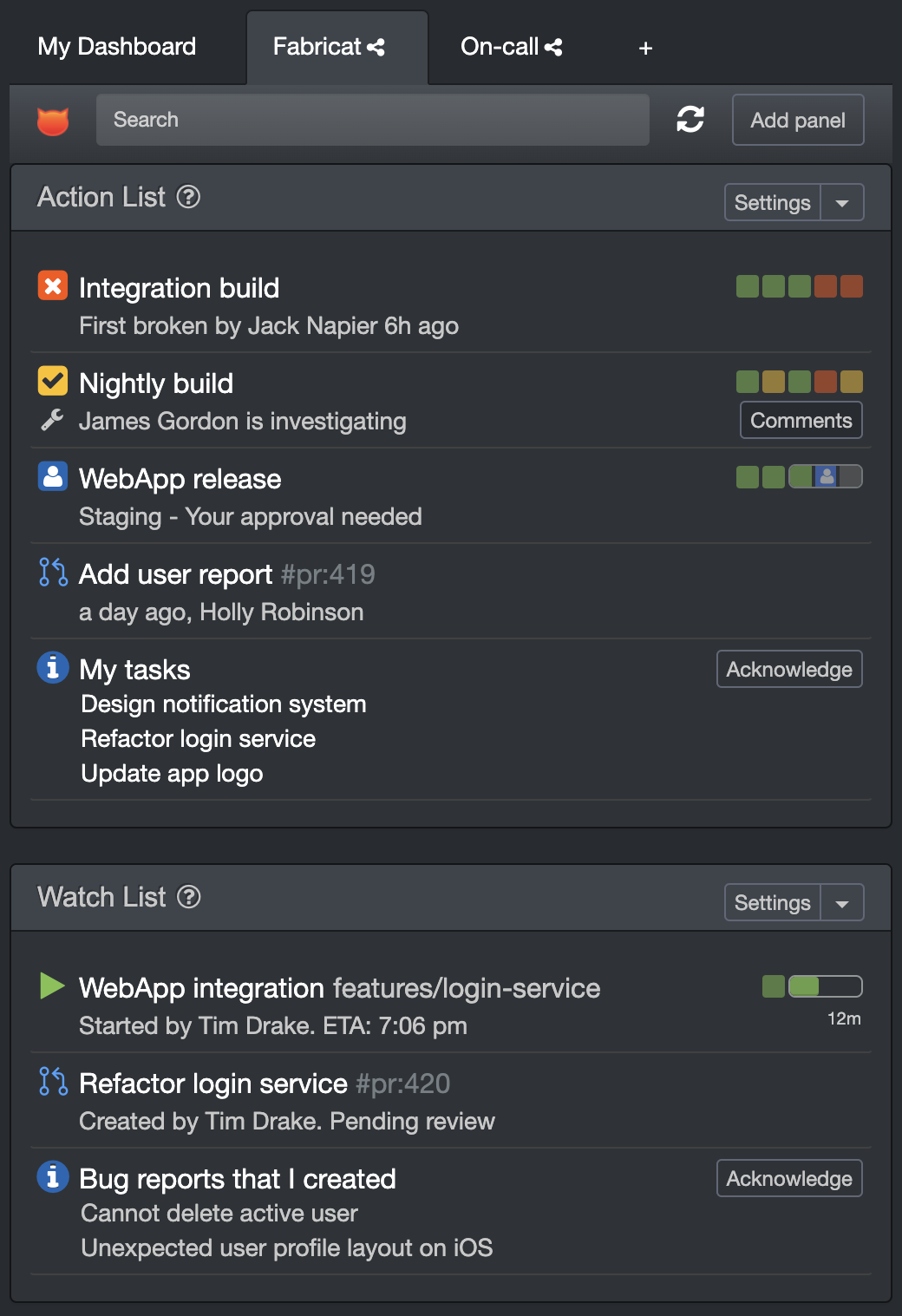Click the share icon on the Fabricat tab
The image size is (902, 1316).
click(x=375, y=47)
